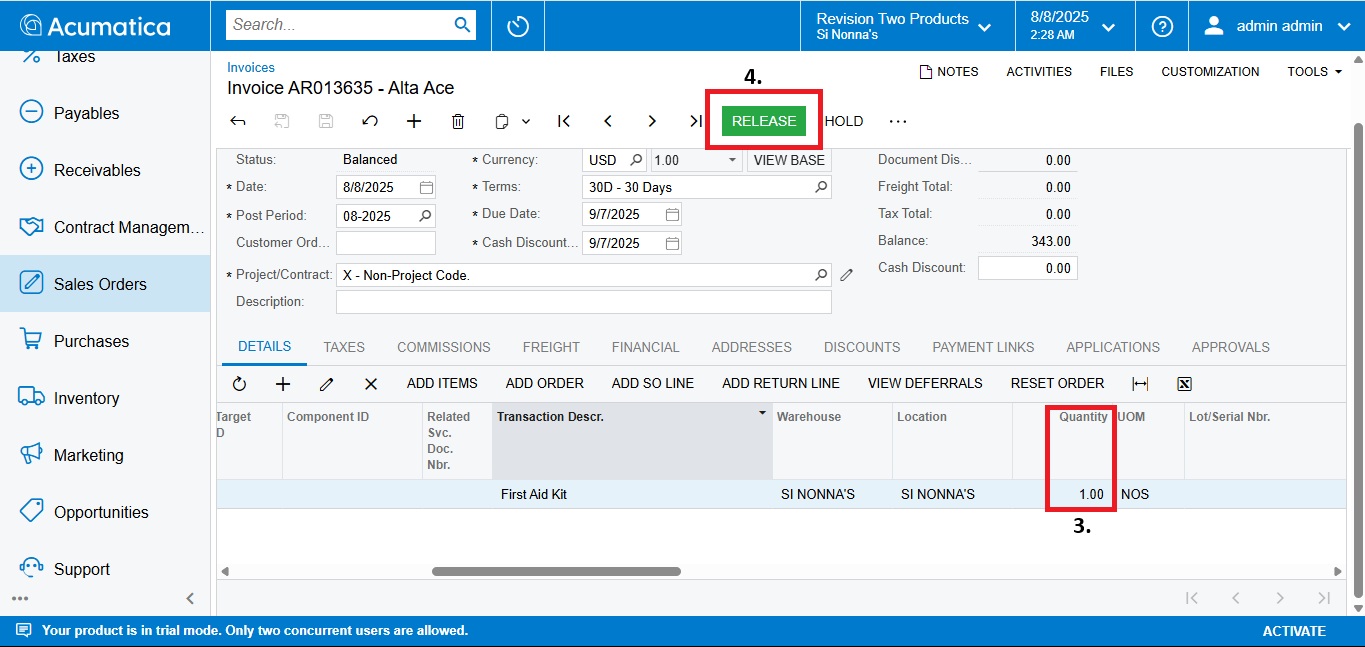Screen dimensions: 1365x647
Task: Expand the currency rate dropdown
Action: 732,160
